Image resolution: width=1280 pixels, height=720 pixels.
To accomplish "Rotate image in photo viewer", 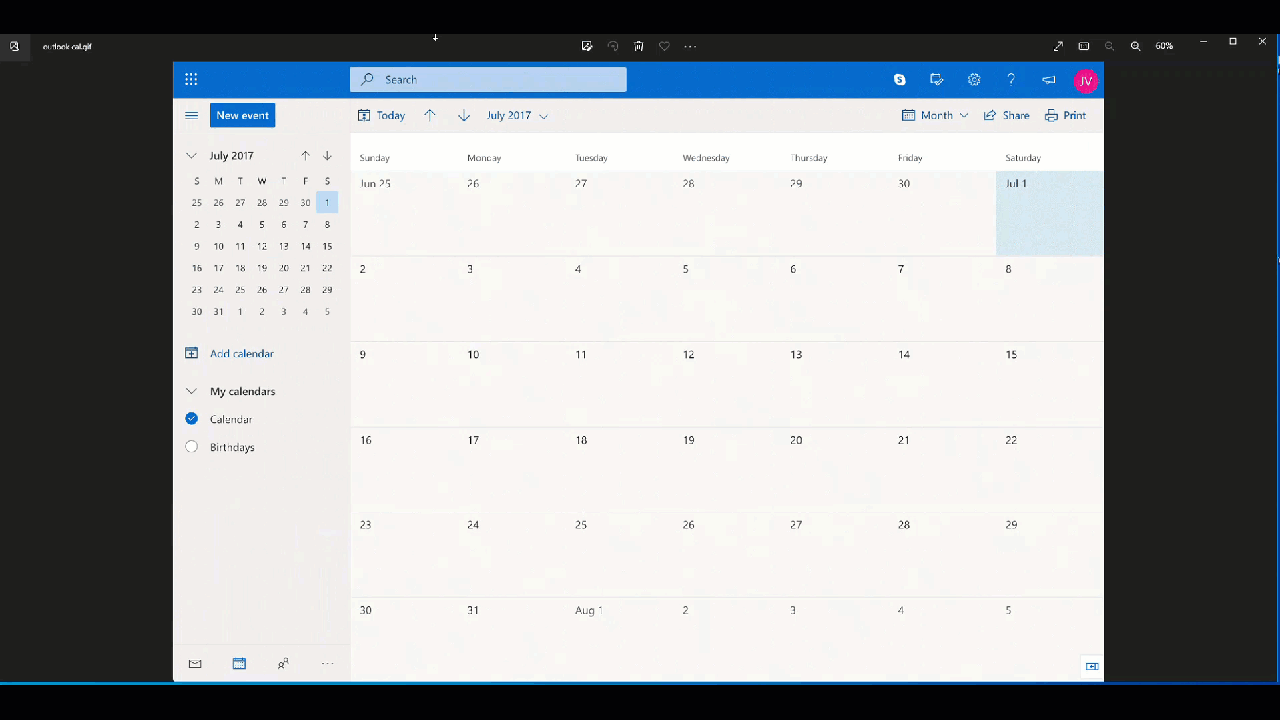I will 613,46.
